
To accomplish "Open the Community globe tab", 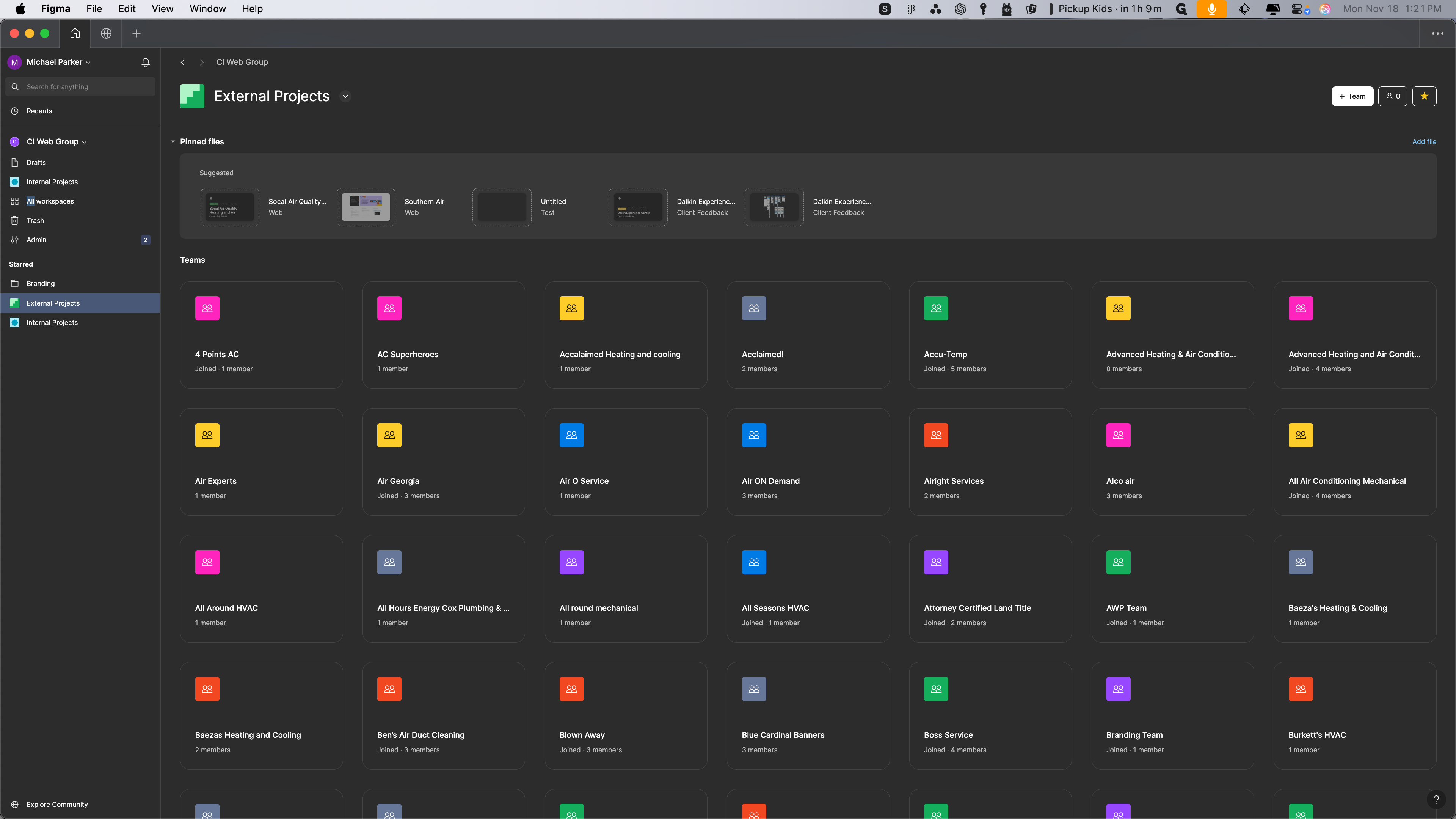I will pos(106,33).
